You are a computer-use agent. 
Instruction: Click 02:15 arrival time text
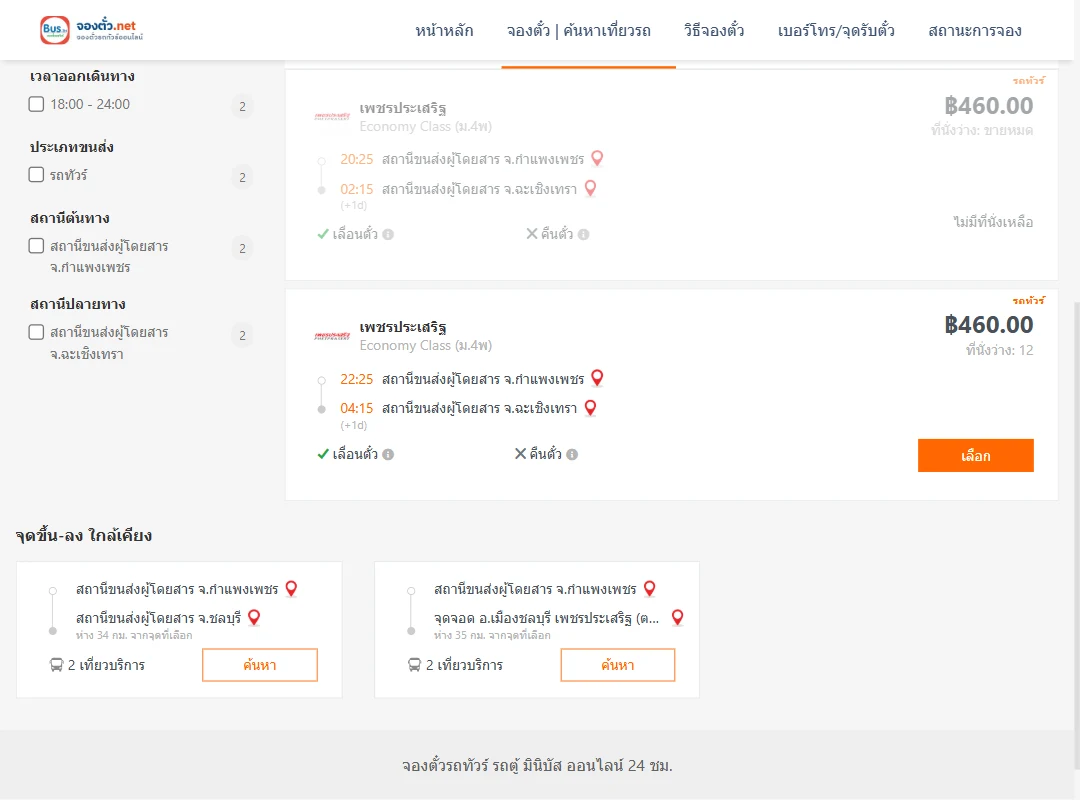pos(356,189)
